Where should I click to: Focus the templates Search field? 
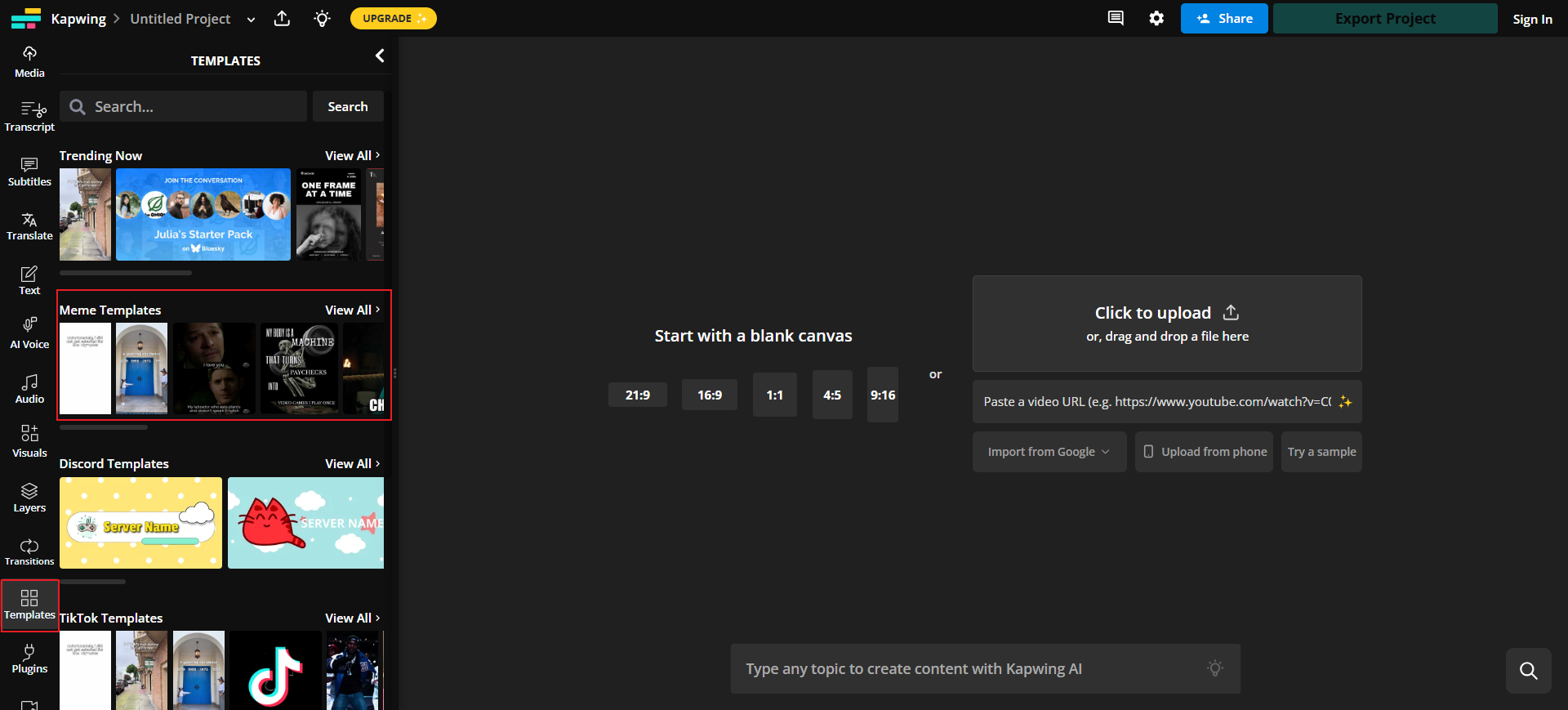pyautogui.click(x=184, y=106)
